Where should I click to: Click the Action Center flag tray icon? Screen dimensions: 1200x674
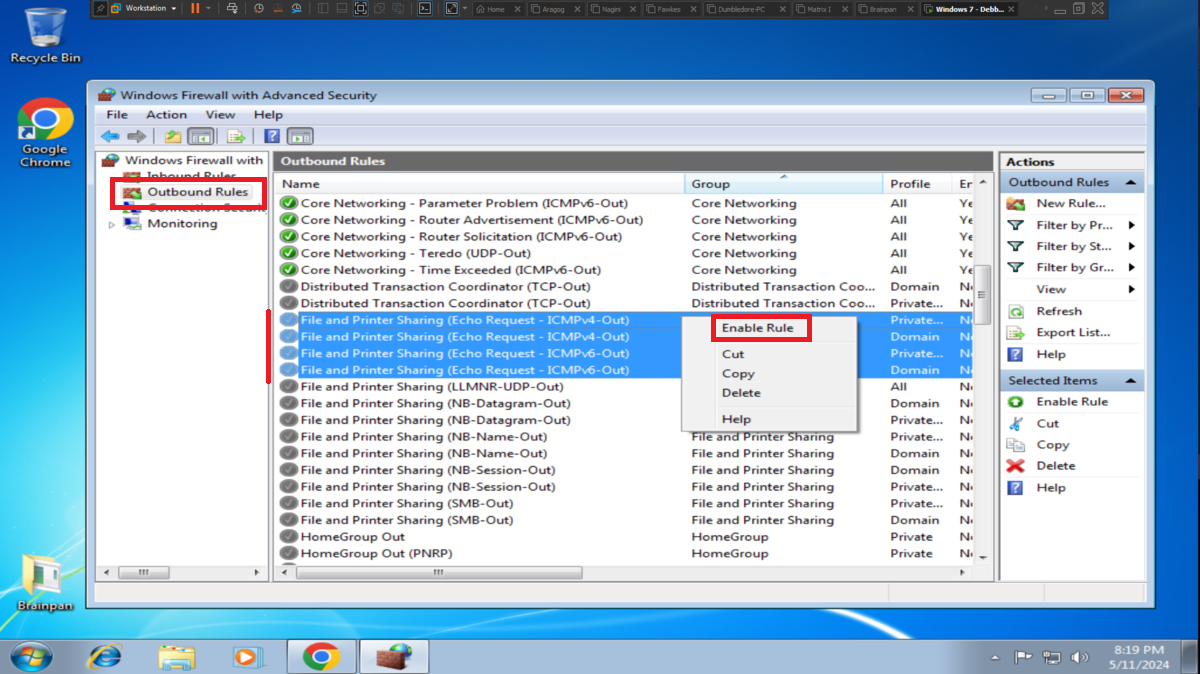(x=1023, y=658)
